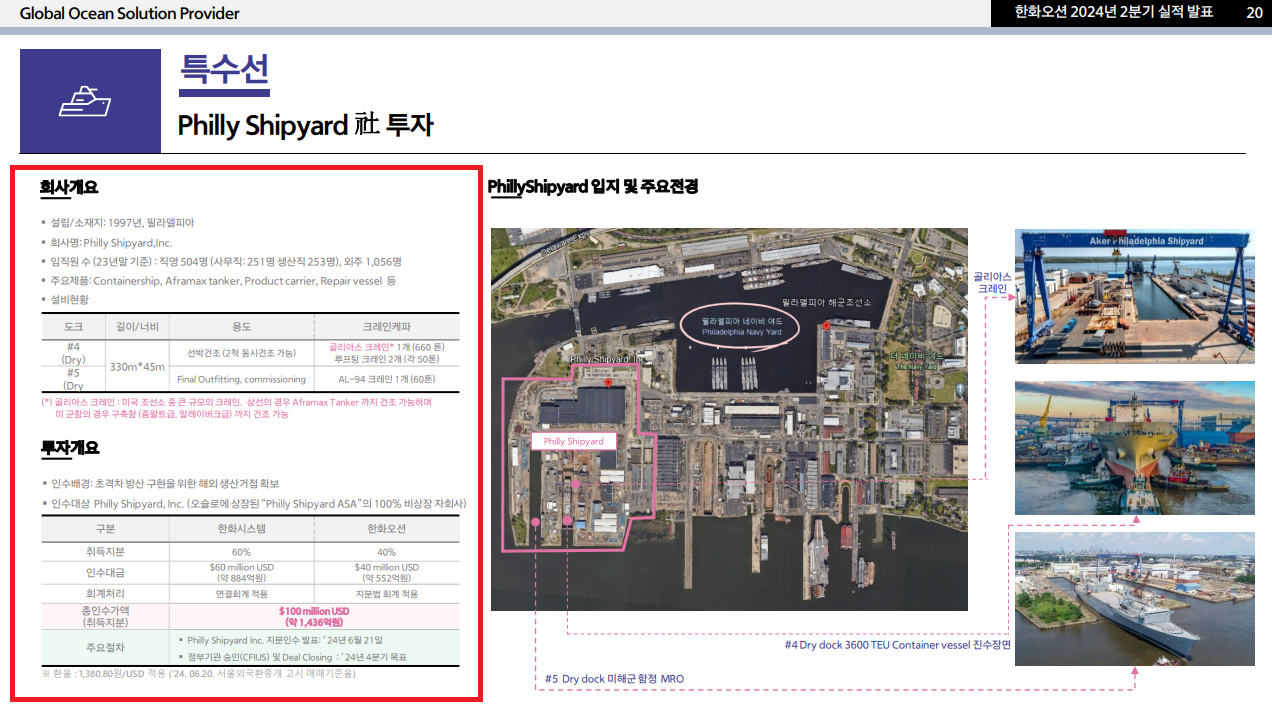This screenshot has height=708, width=1272.
Task: Click the $100 million USD total value
Action: 314,611
